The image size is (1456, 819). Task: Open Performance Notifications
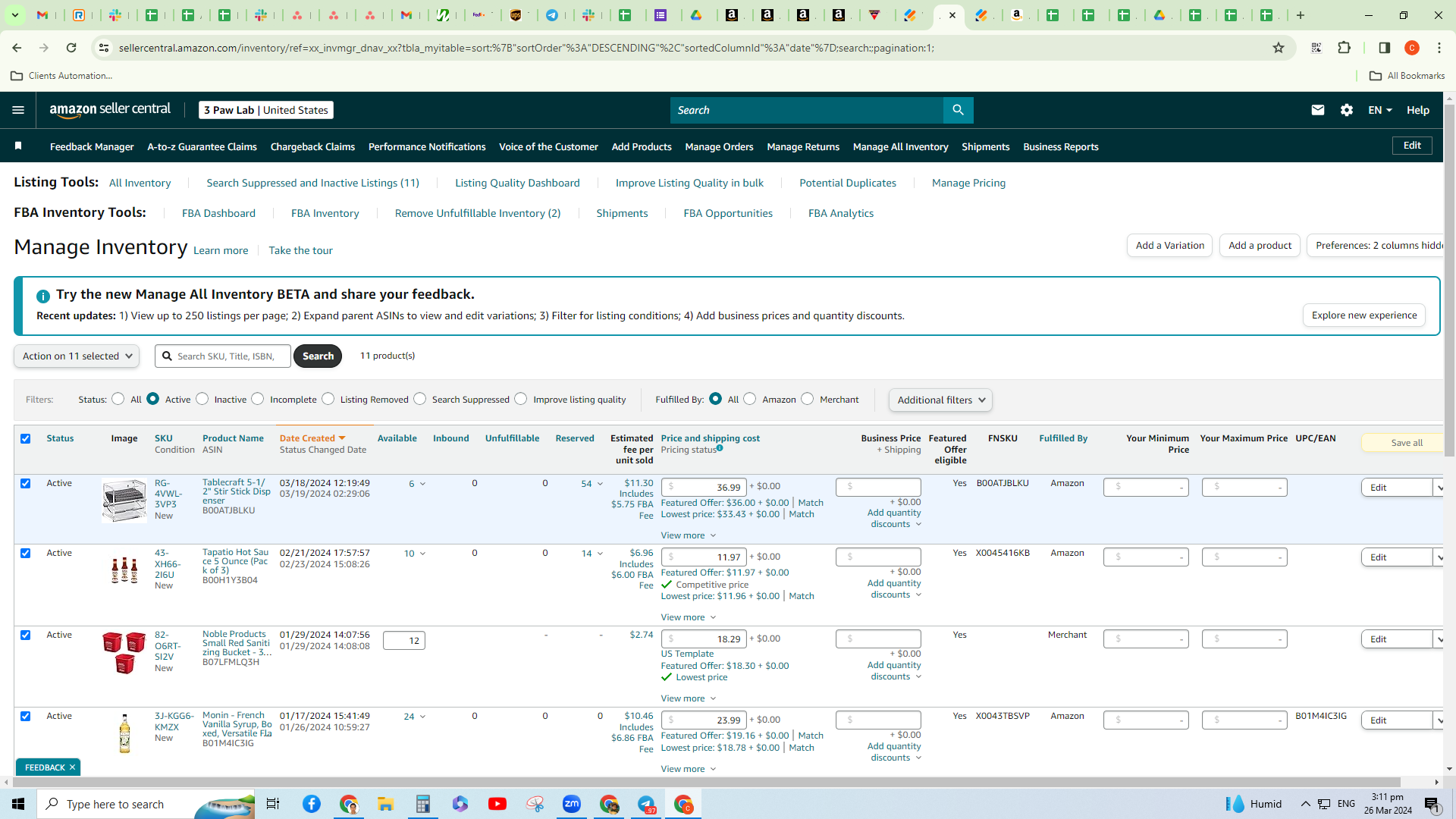[427, 146]
